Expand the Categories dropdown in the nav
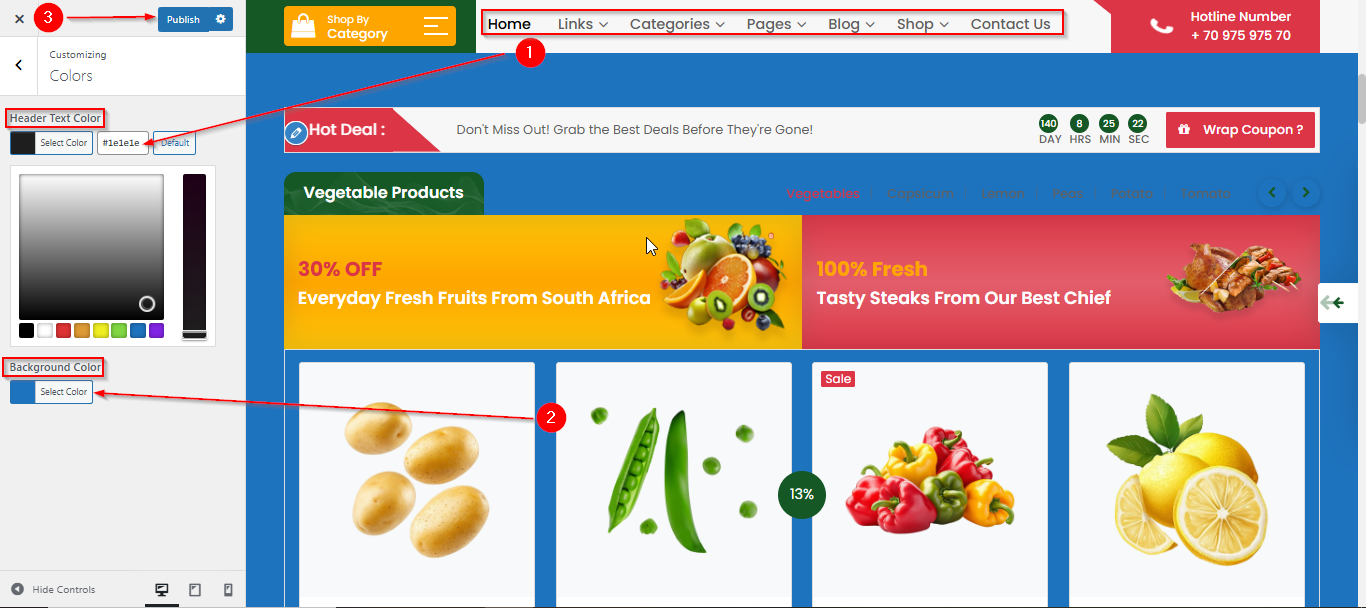This screenshot has width=1366, height=608. pos(677,24)
